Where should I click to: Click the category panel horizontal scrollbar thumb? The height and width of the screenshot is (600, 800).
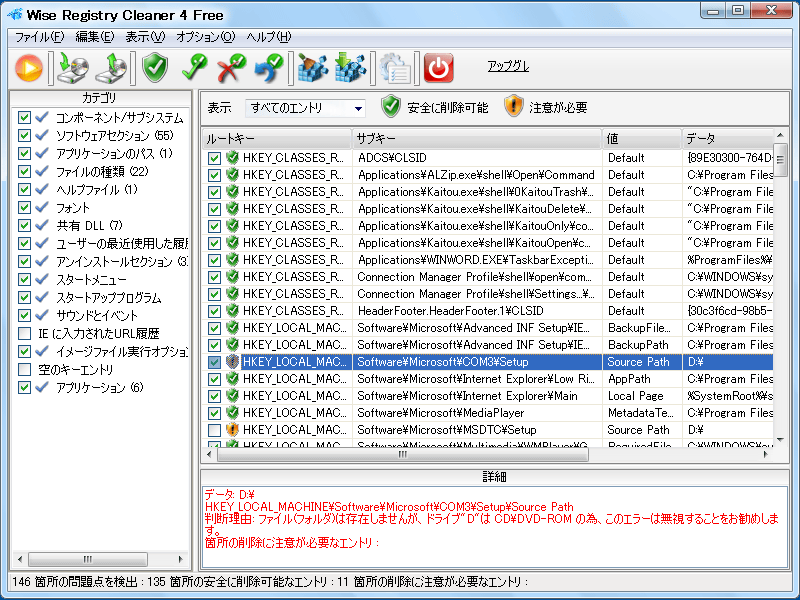click(88, 559)
